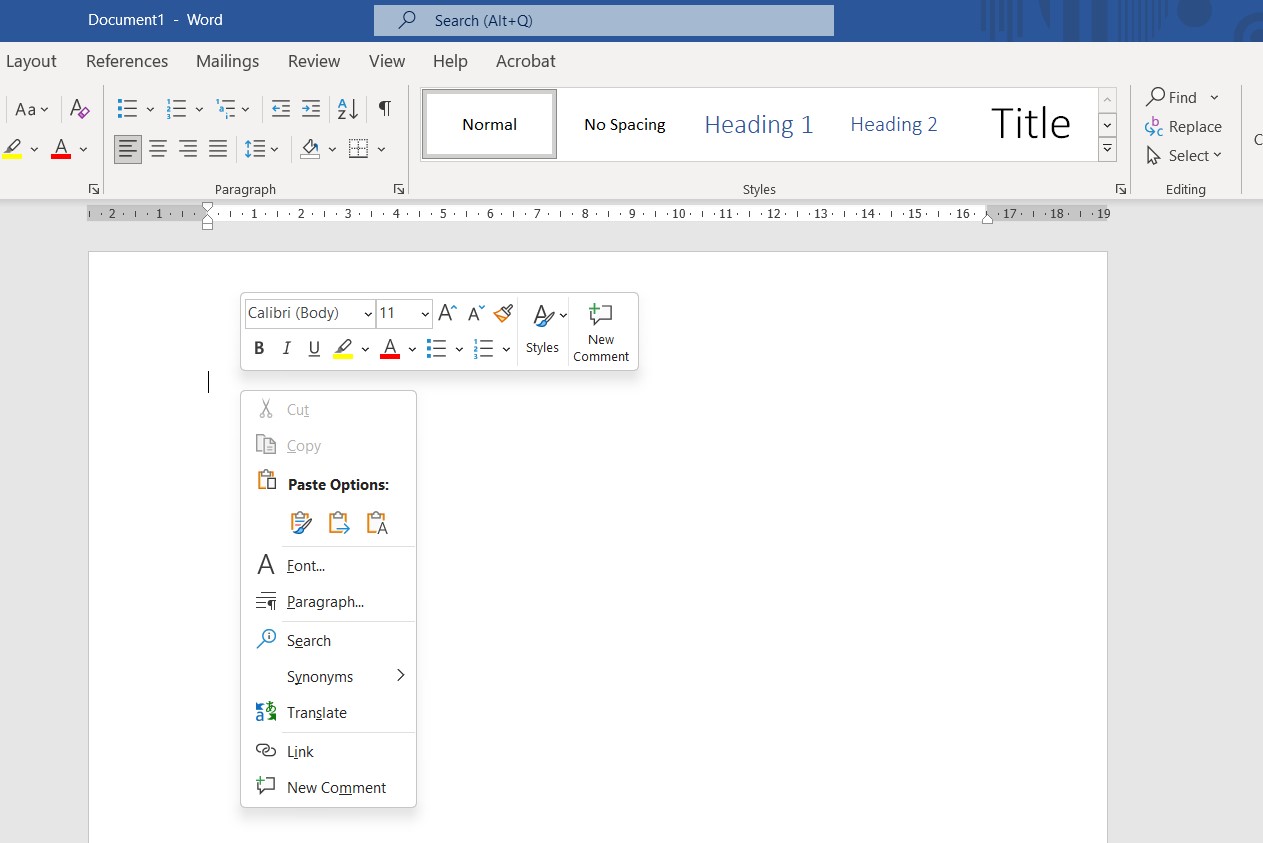Click the ribbon Shading paint bucket icon
The height and width of the screenshot is (843, 1263).
310,149
